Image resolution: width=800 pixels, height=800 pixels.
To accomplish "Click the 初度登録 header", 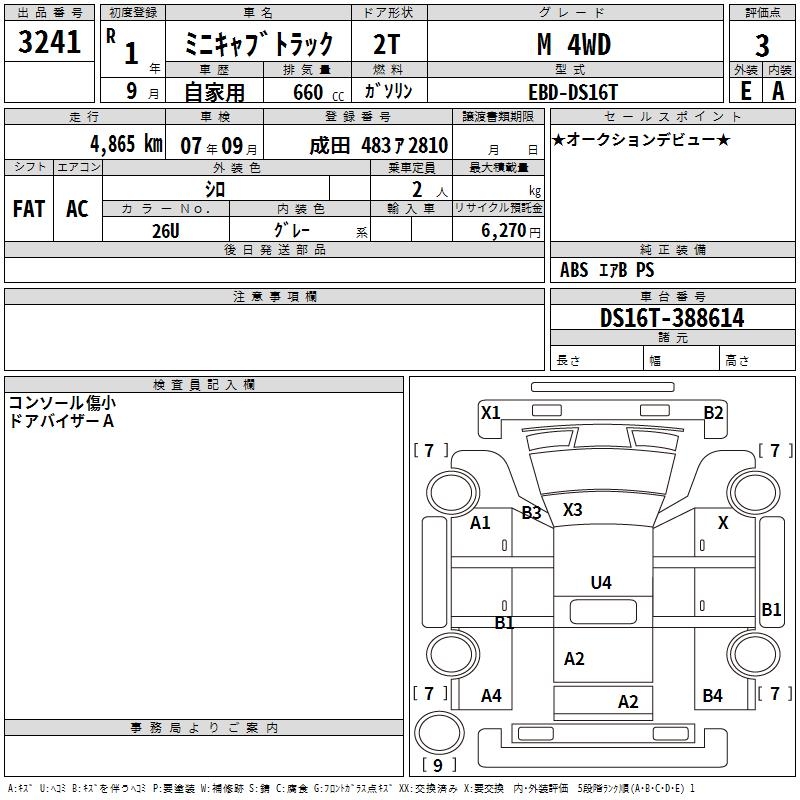I will point(133,13).
